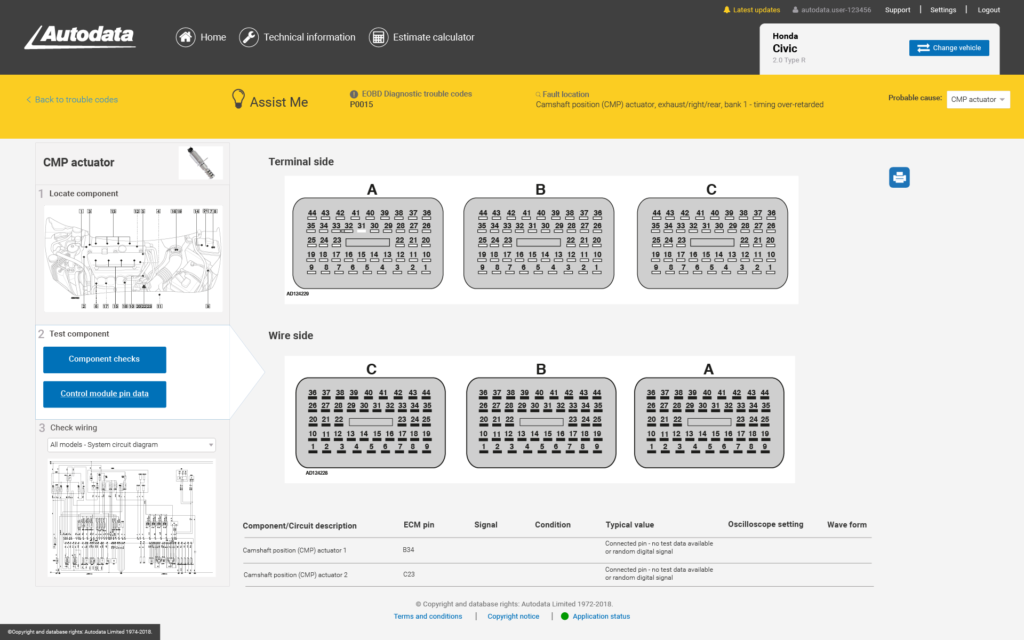This screenshot has width=1024, height=640.
Task: Open the Probable cause dropdown
Action: (977, 99)
